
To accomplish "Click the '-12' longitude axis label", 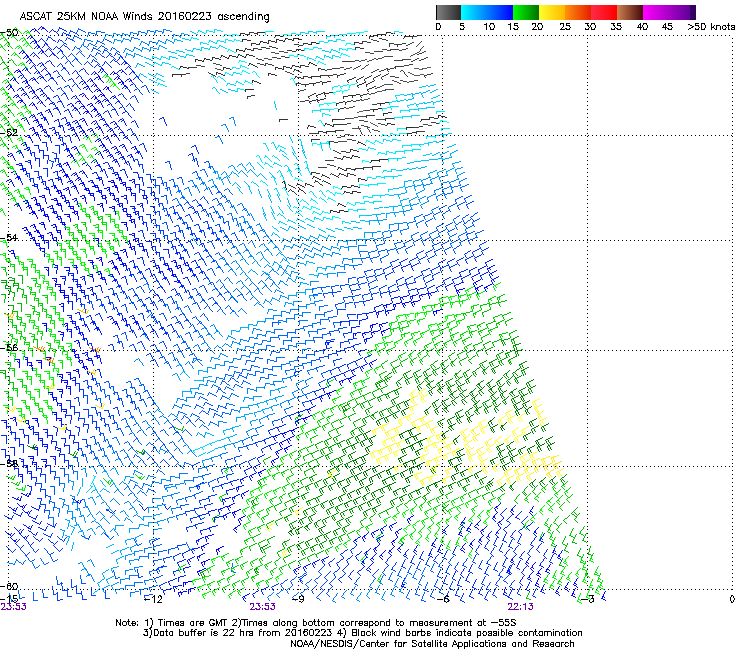I will [153, 599].
